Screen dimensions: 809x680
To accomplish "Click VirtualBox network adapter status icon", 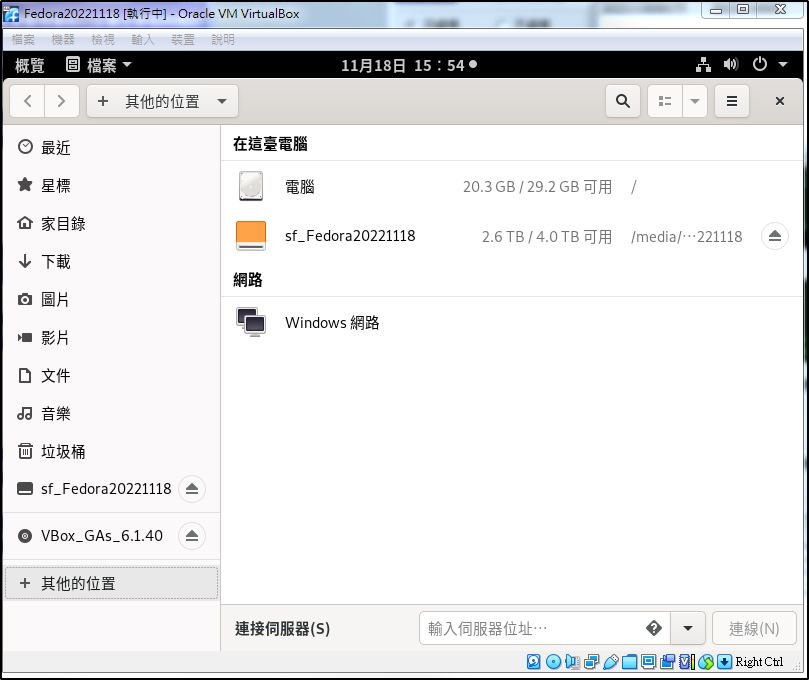I will pyautogui.click(x=591, y=661).
